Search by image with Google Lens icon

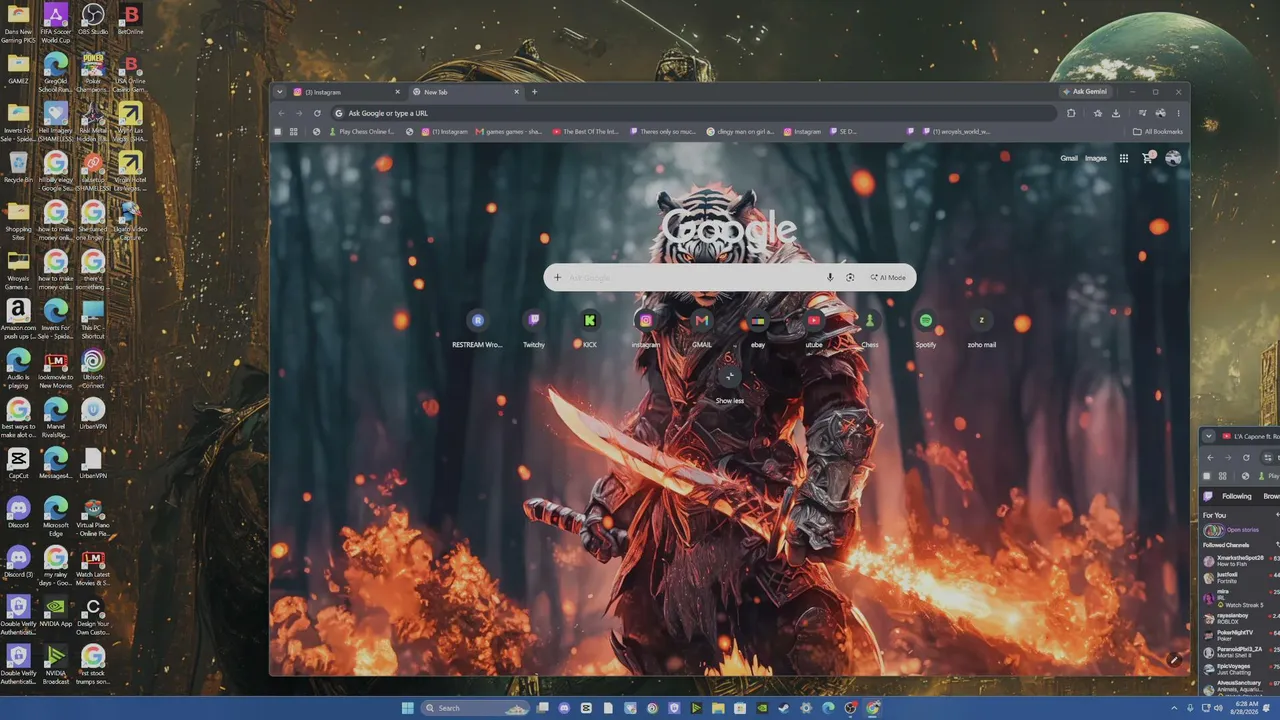point(850,277)
